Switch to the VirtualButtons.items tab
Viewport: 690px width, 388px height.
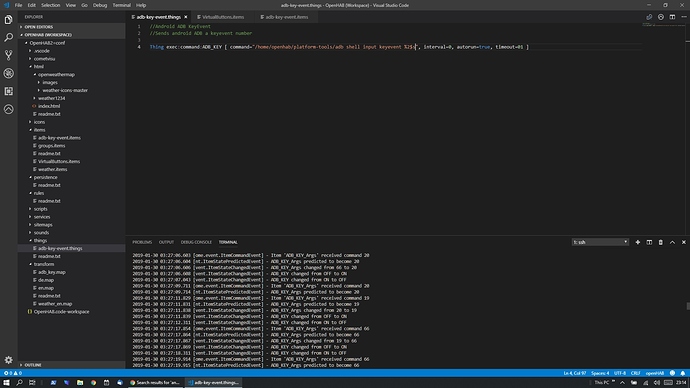pos(223,17)
